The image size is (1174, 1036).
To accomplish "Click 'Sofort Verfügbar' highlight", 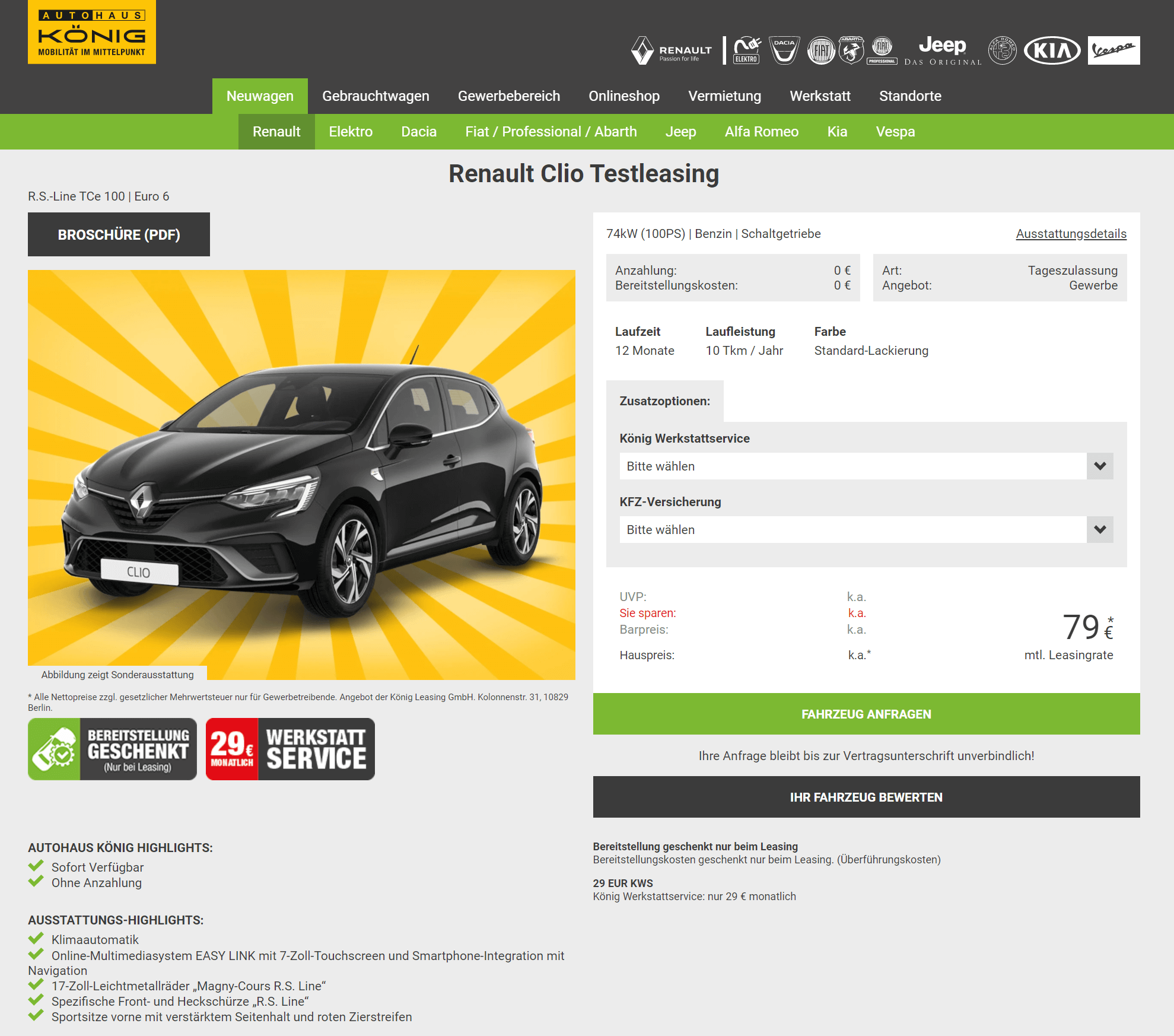I will tap(97, 867).
